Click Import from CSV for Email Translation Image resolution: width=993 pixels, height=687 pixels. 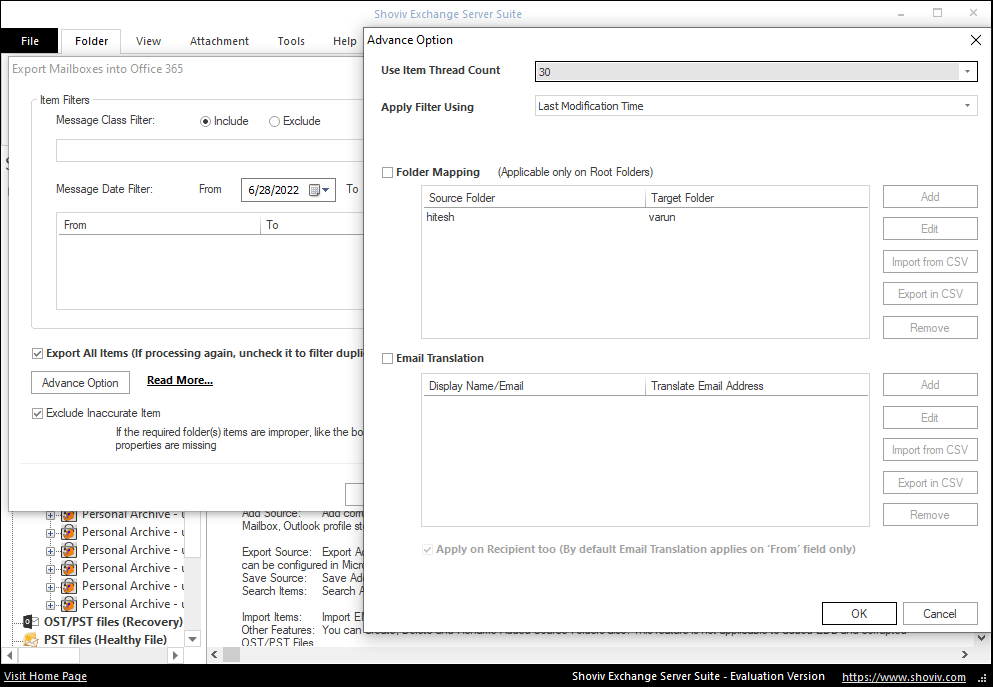(930, 450)
